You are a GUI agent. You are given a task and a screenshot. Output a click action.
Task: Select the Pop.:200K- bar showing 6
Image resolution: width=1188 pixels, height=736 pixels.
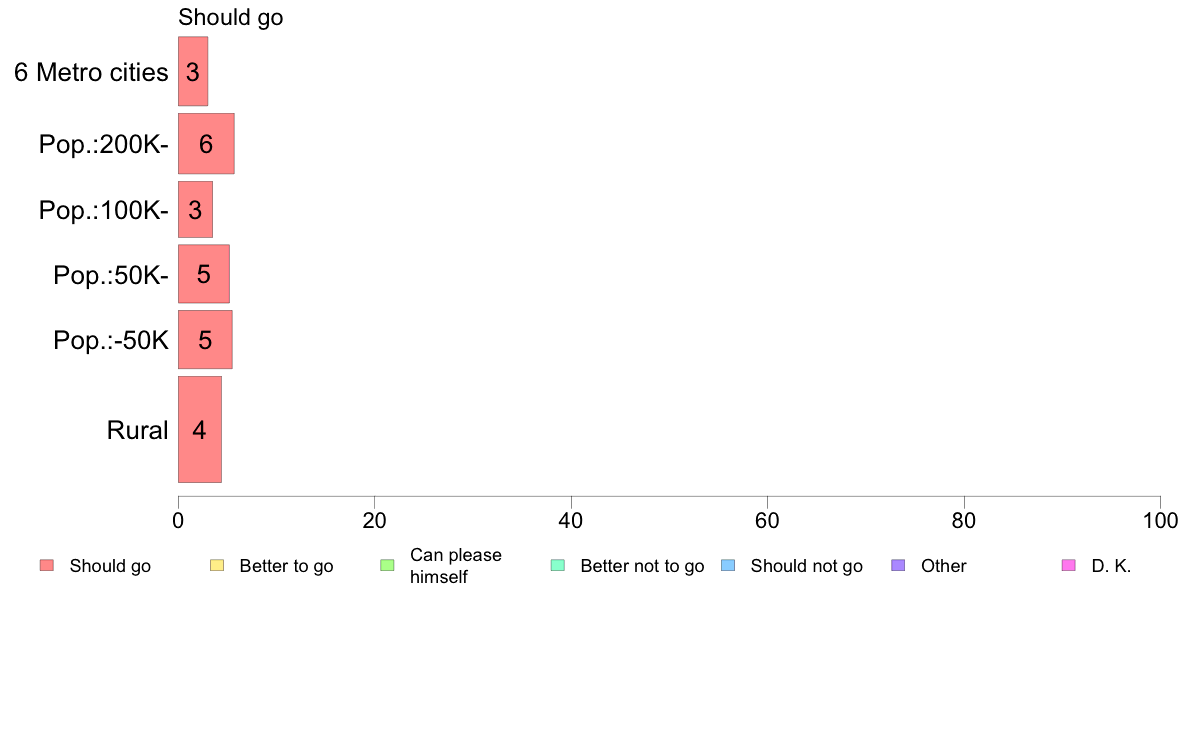click(x=206, y=144)
